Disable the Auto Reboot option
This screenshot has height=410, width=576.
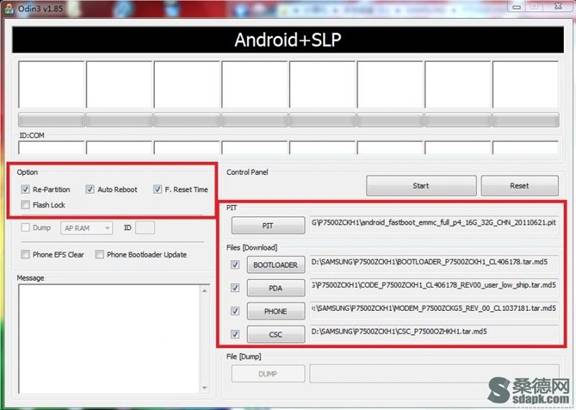click(90, 189)
